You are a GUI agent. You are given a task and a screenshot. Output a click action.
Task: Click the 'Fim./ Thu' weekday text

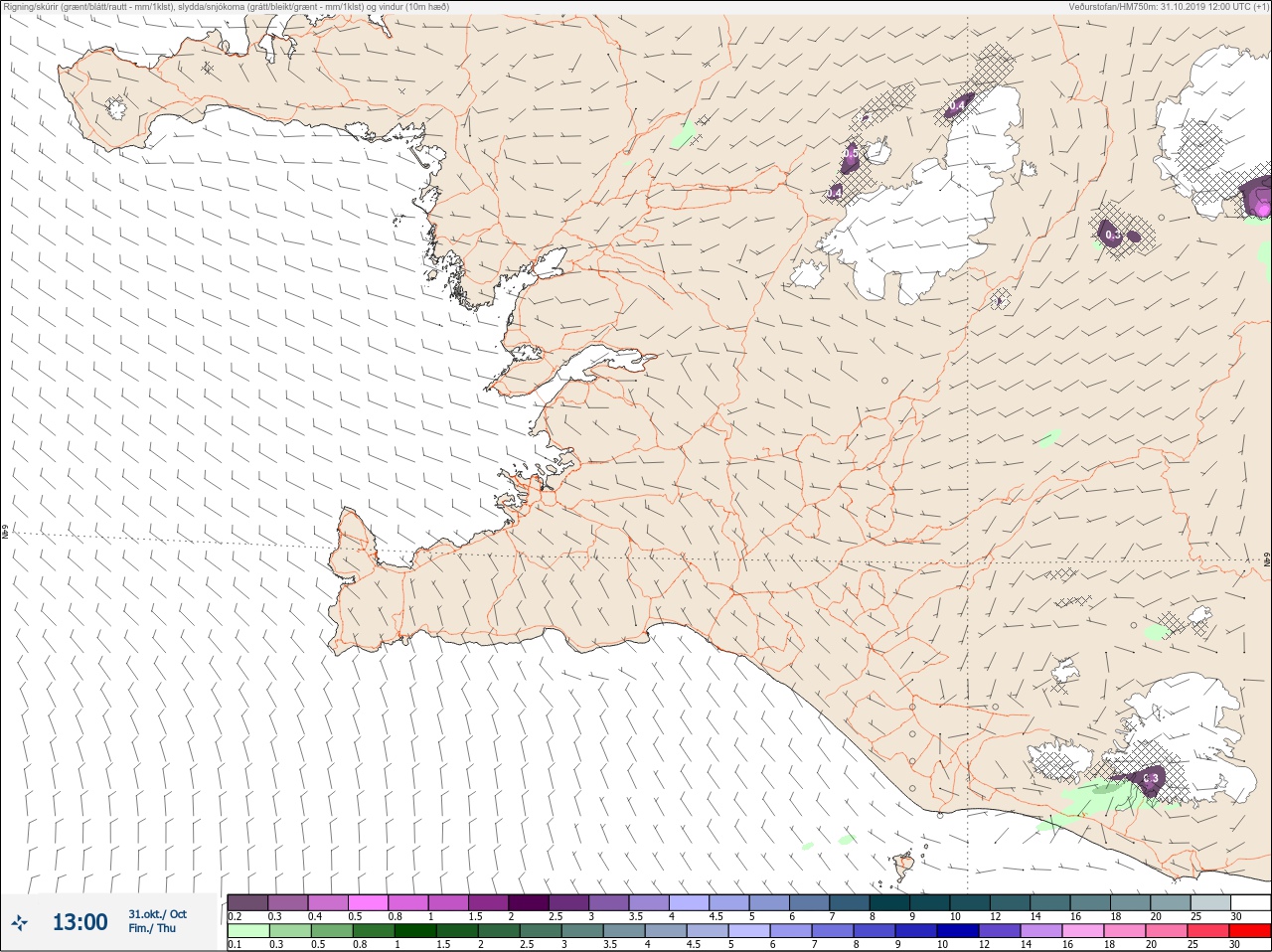(152, 928)
